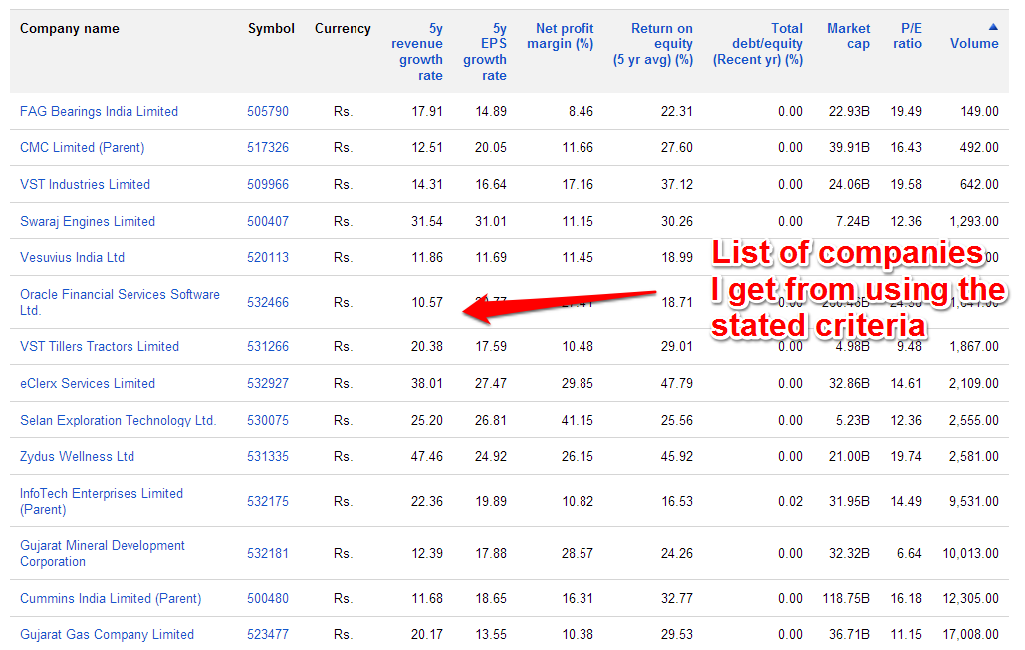Screen dimensions: 1025x650
Task: Open FAG Bearings India Limited link
Action: (x=99, y=111)
